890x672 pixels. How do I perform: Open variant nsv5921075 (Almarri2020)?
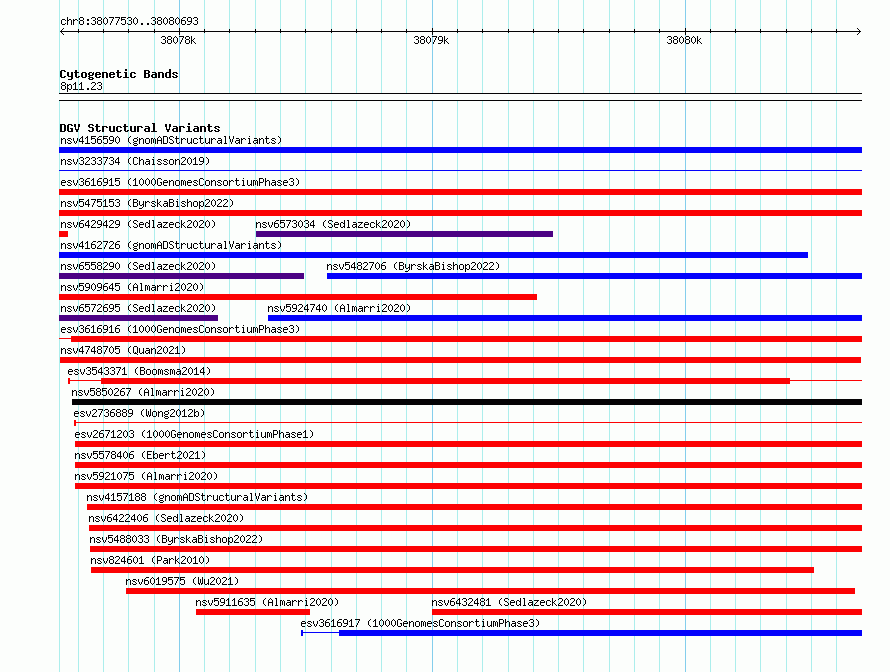(146, 476)
